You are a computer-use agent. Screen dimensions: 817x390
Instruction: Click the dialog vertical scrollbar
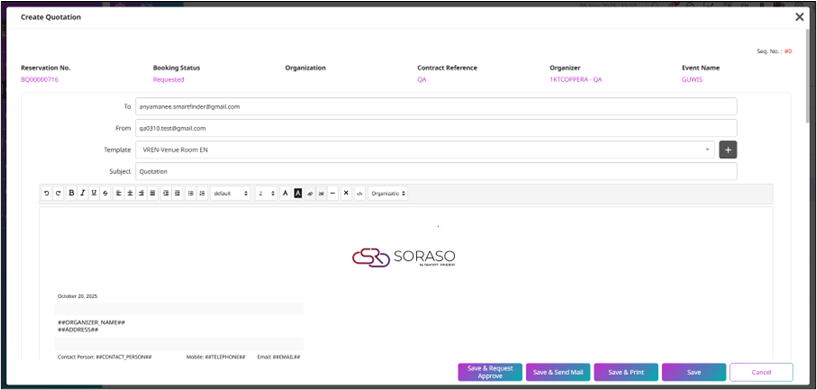click(x=808, y=76)
